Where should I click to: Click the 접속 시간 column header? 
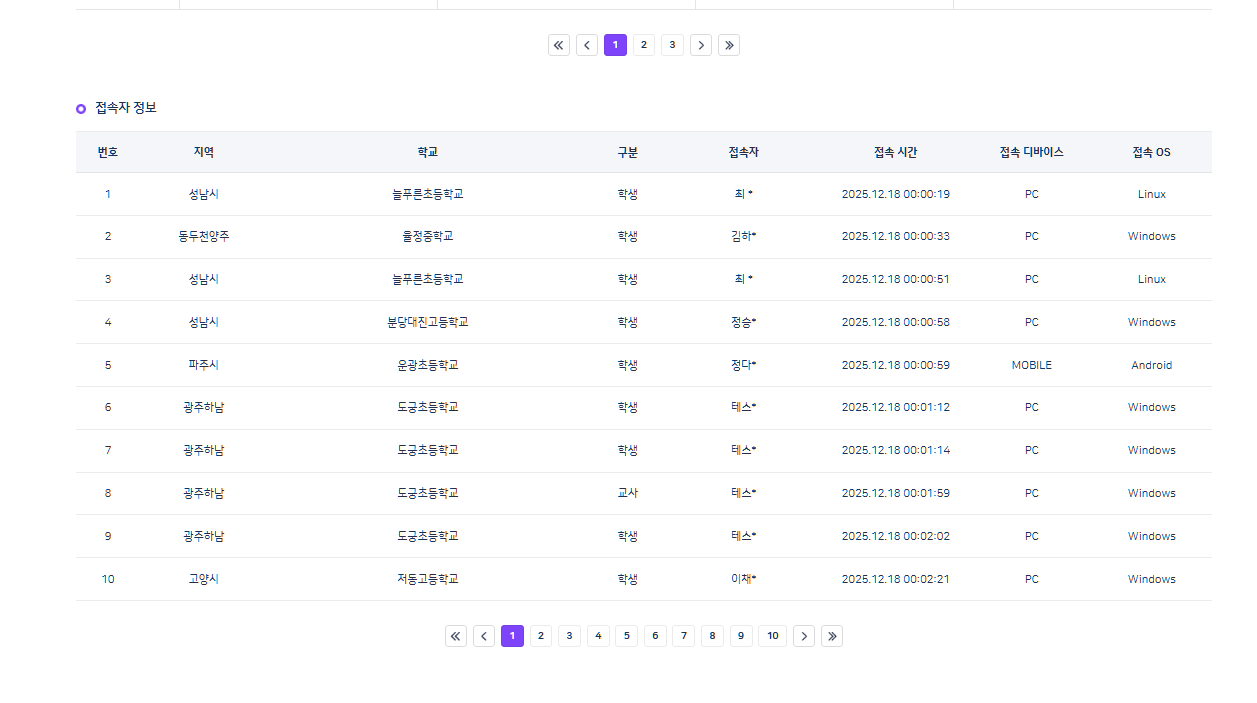895,152
